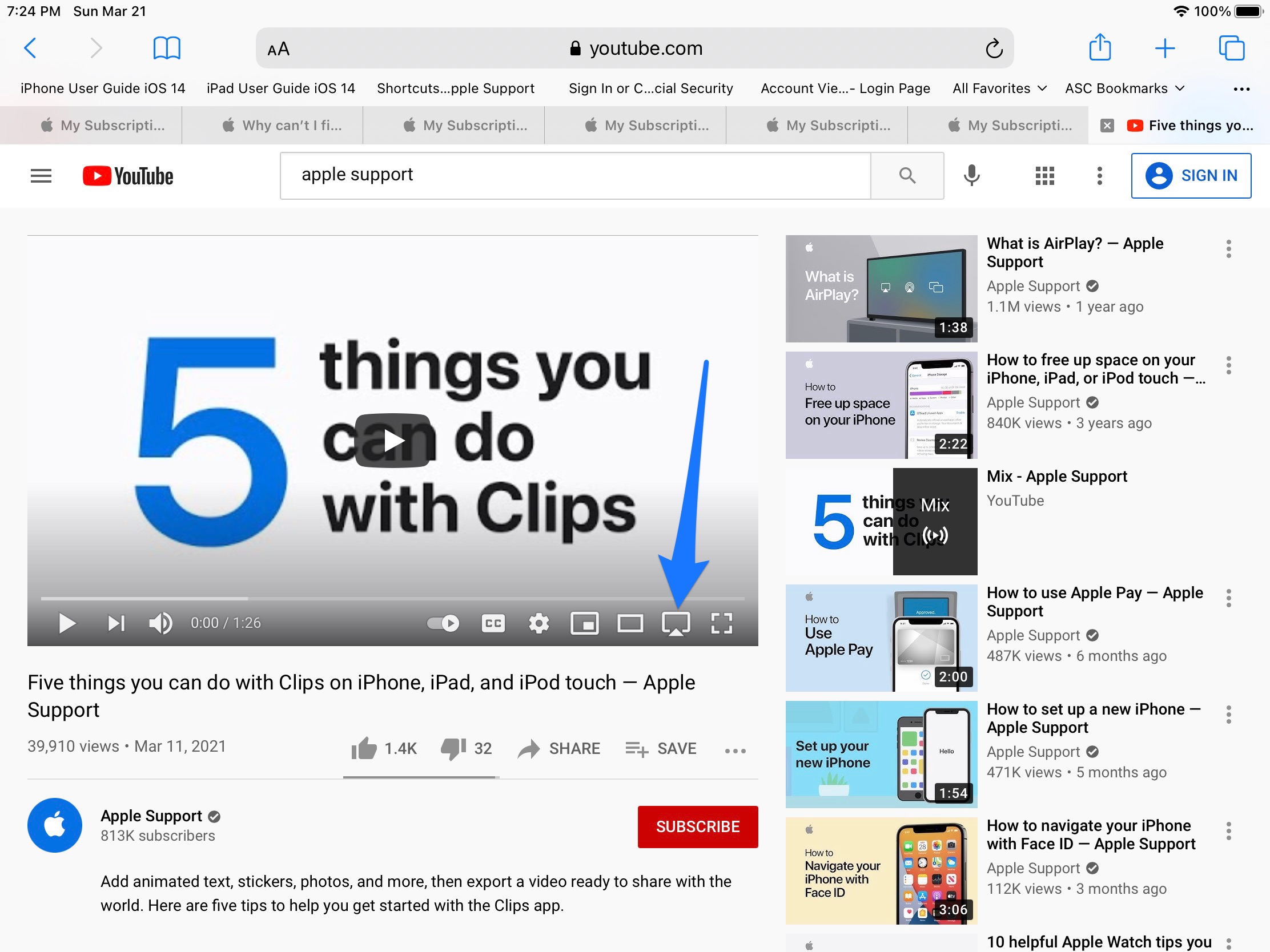Click the thumbs up like icon
Viewport: 1270px width, 952px height.
364,748
